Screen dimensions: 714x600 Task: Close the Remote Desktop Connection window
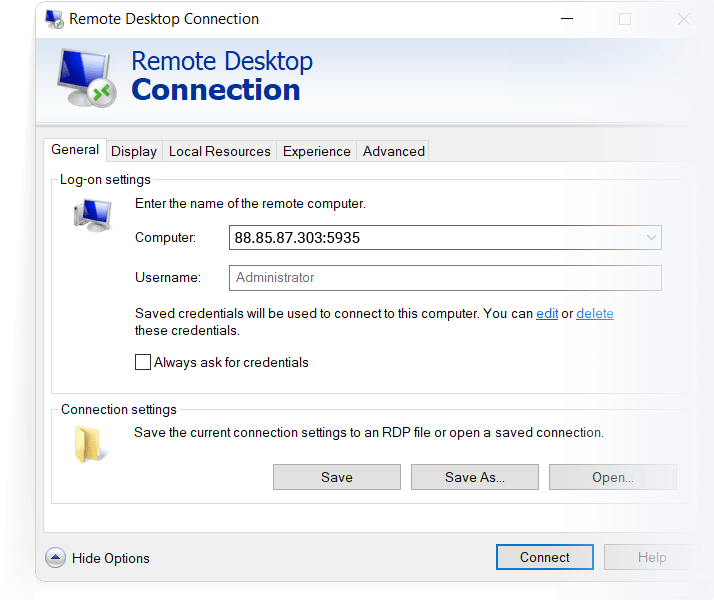click(x=683, y=19)
